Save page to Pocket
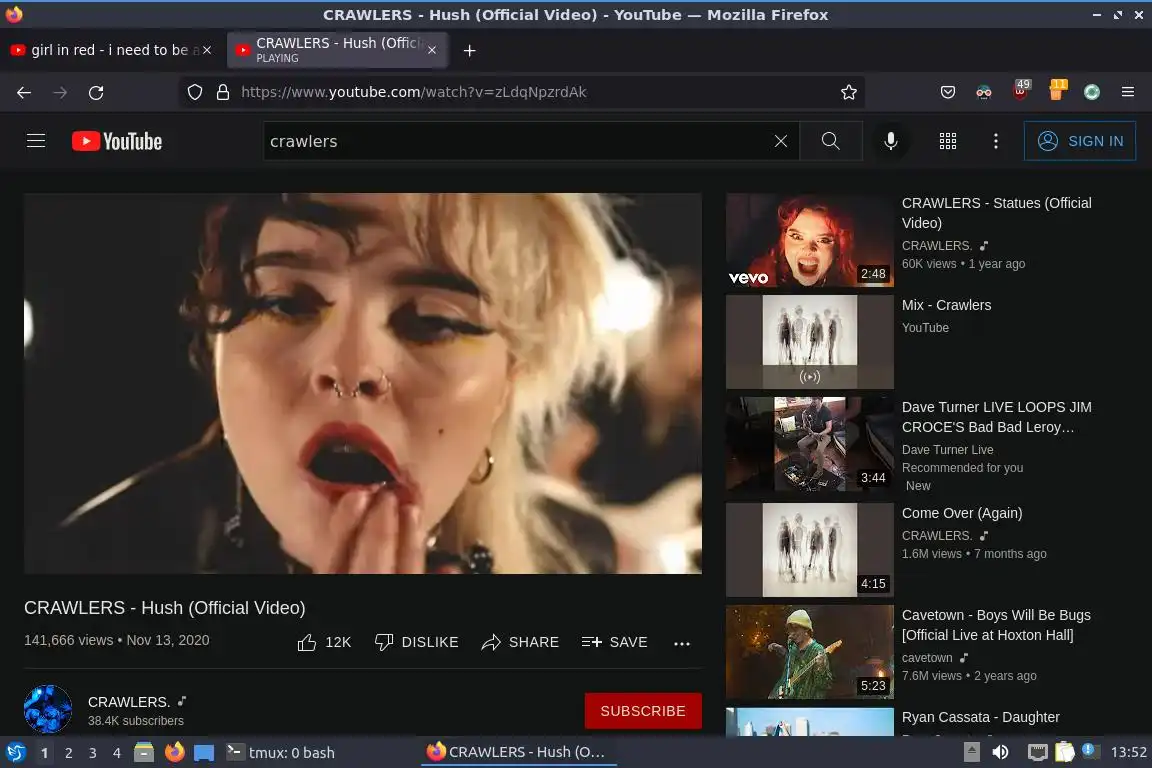The image size is (1152, 768). click(948, 92)
